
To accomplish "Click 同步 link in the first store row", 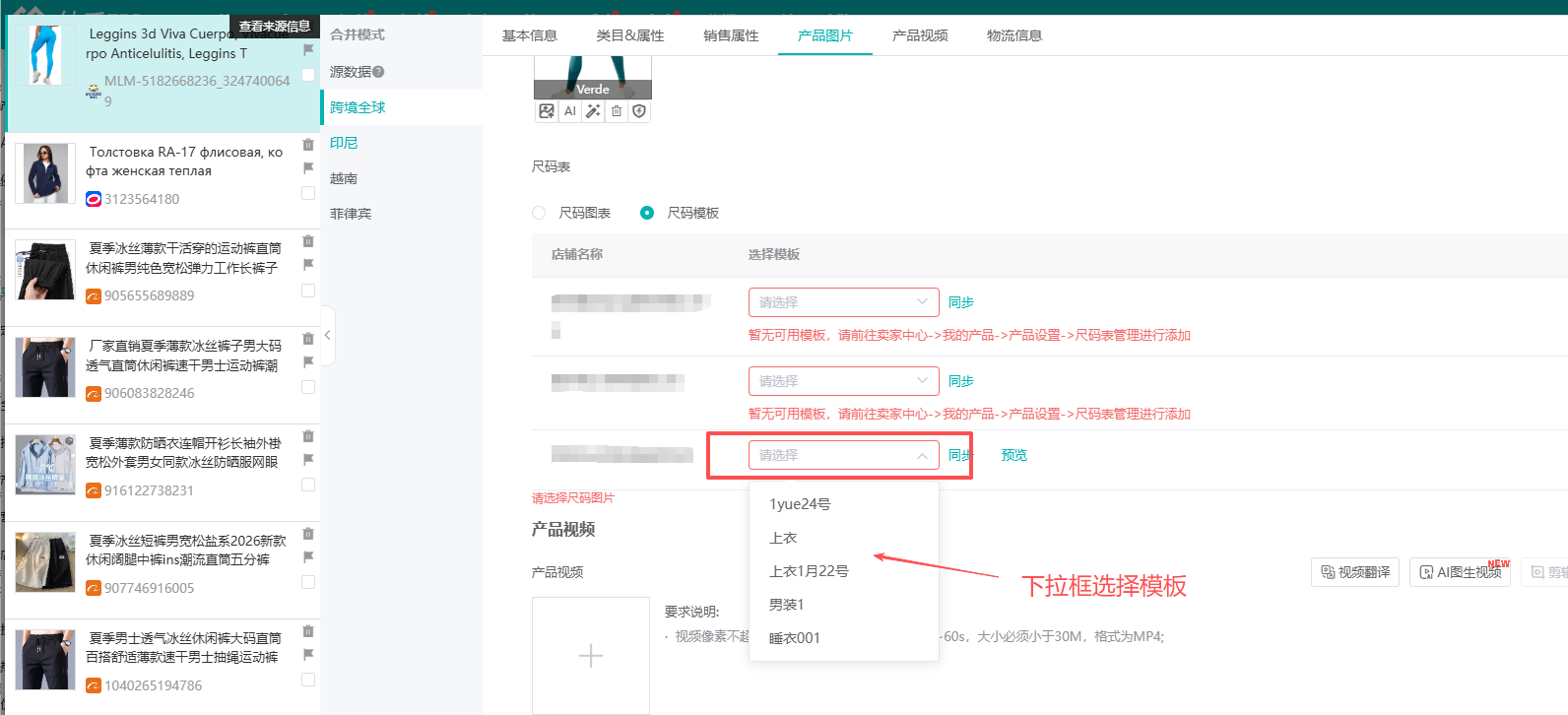I will pyautogui.click(x=961, y=302).
